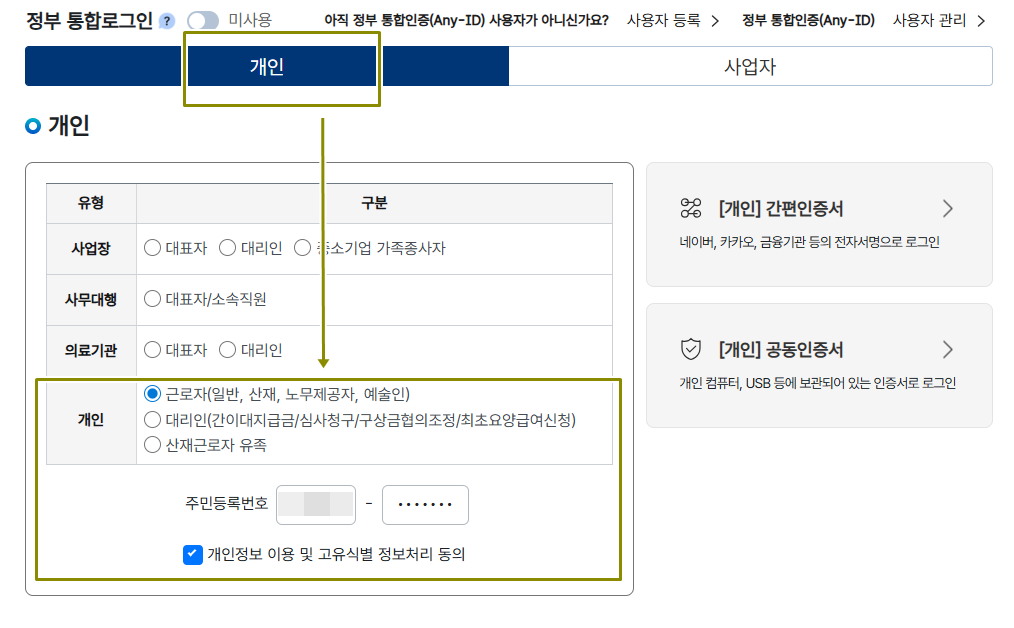Click the chevron arrow on 공동인증서 card
Viewport: 1014px width, 628px height.
948,349
